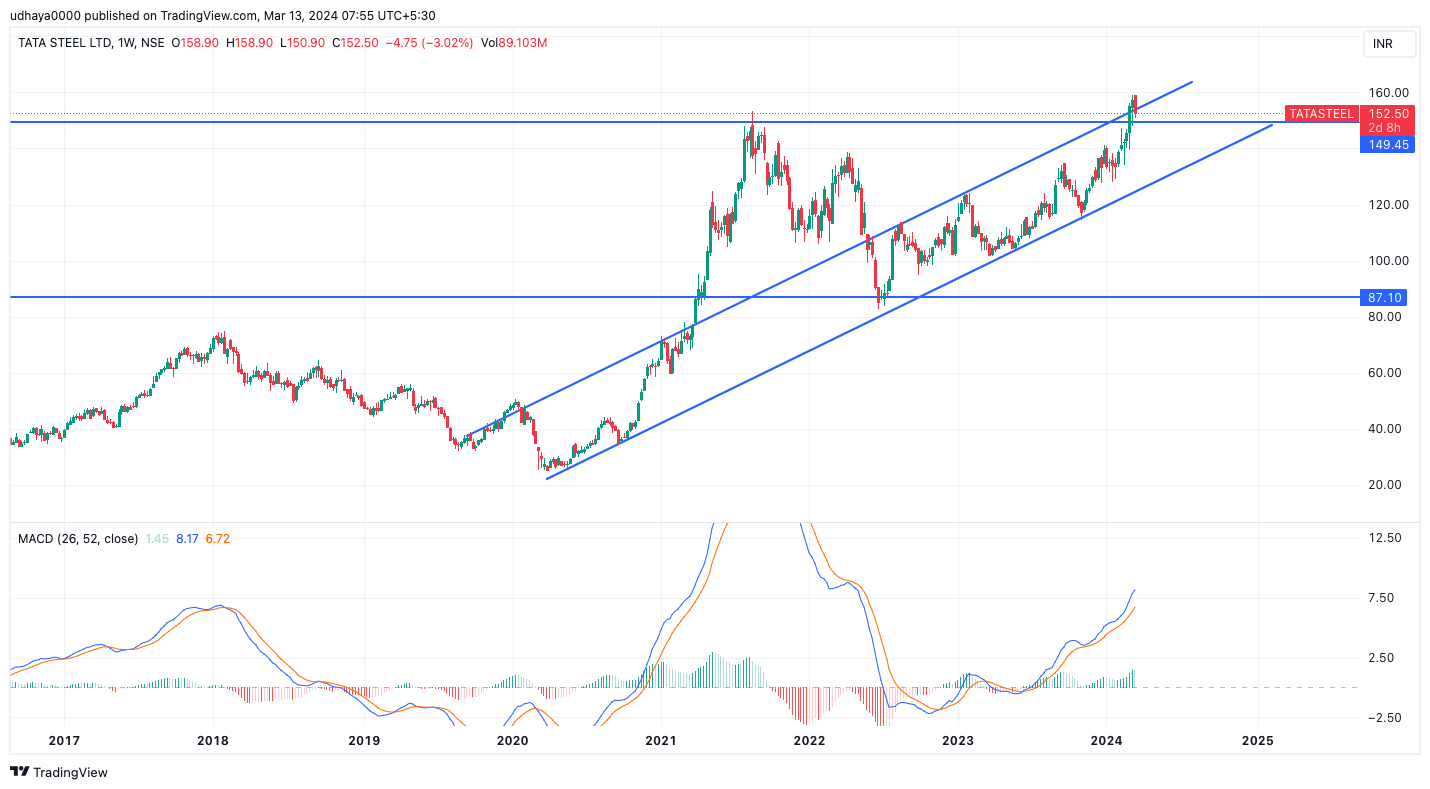Click the 2025 label on time axis

[x=1257, y=741]
